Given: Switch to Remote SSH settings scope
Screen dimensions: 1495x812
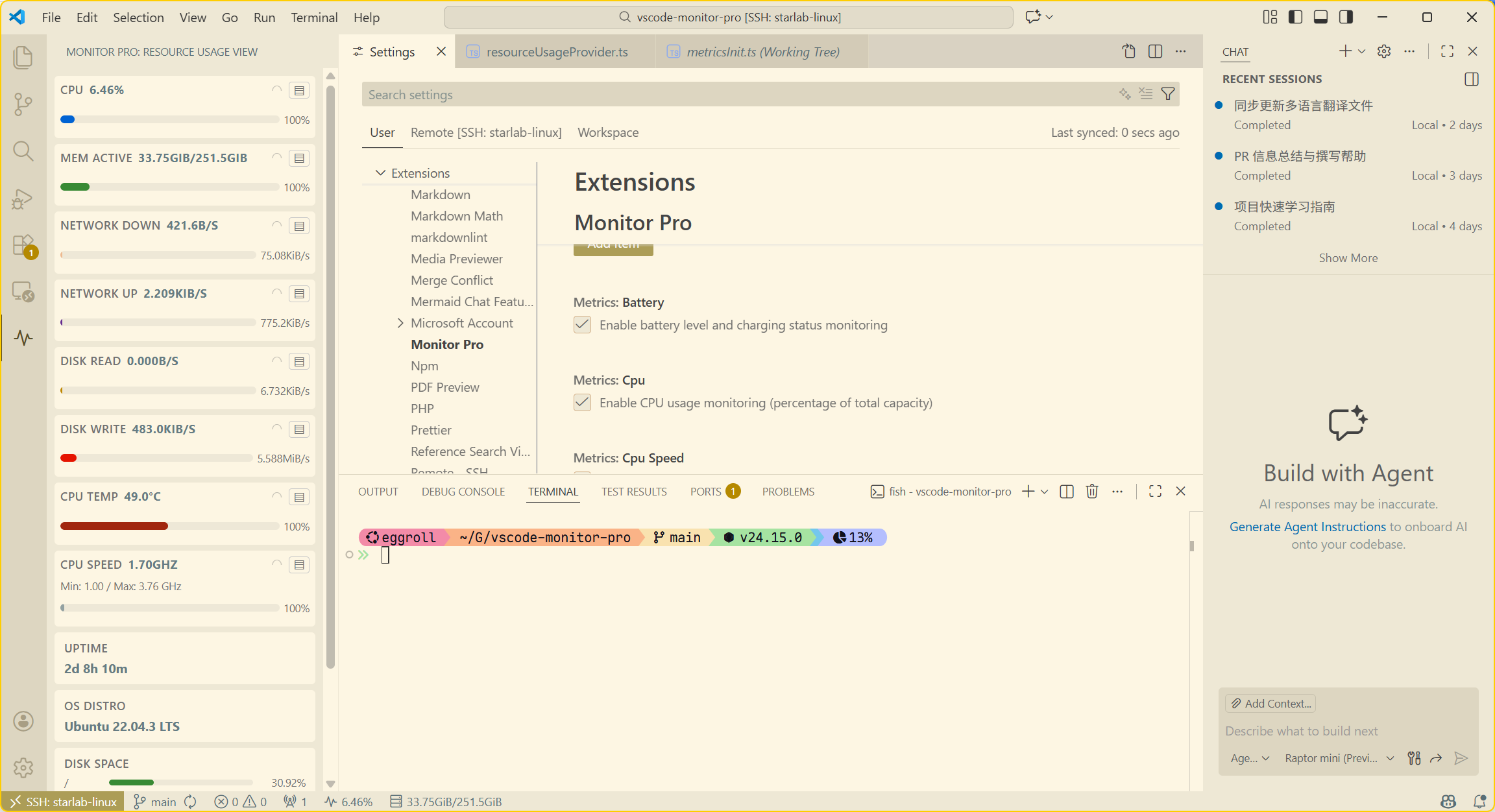Looking at the screenshot, I should (486, 132).
